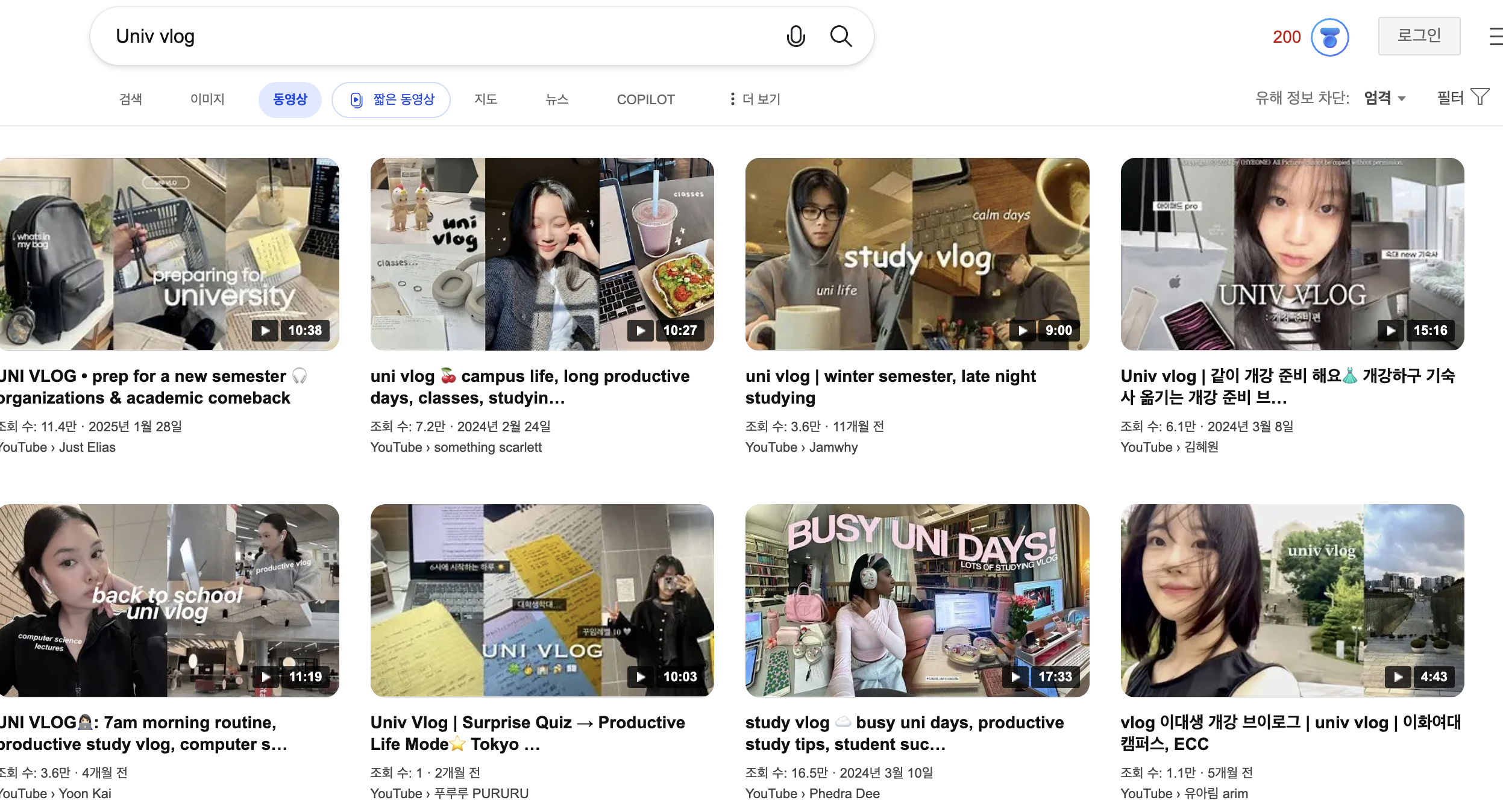Screen dimensions: 1503x812
Task: Click the short videos tab icon
Action: 357,100
